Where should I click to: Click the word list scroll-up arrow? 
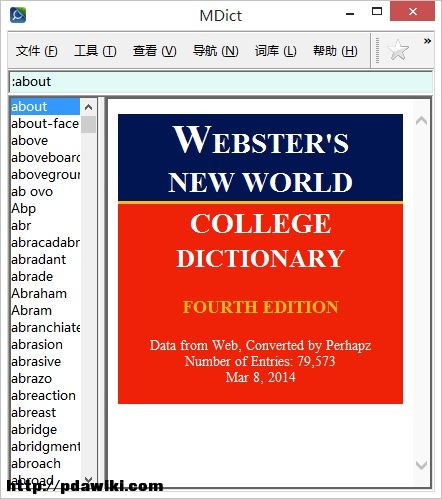click(88, 107)
